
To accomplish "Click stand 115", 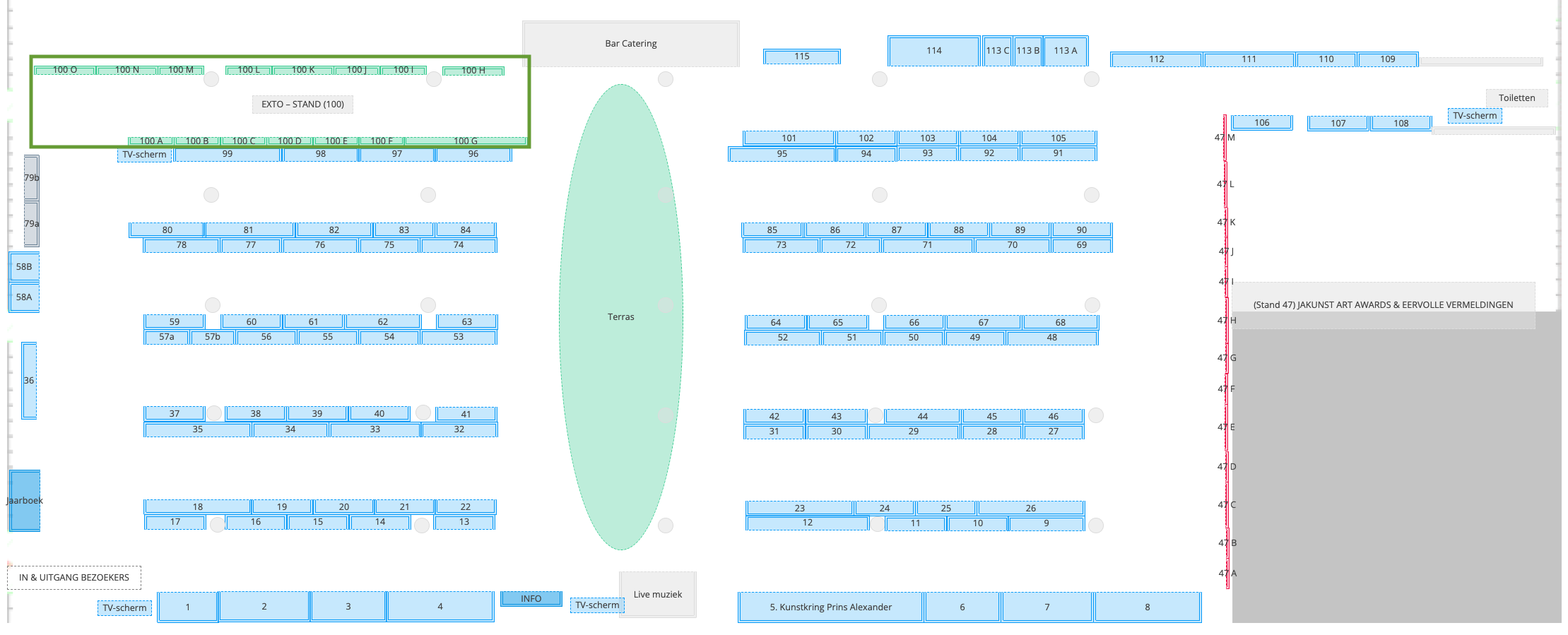I will point(801,57).
